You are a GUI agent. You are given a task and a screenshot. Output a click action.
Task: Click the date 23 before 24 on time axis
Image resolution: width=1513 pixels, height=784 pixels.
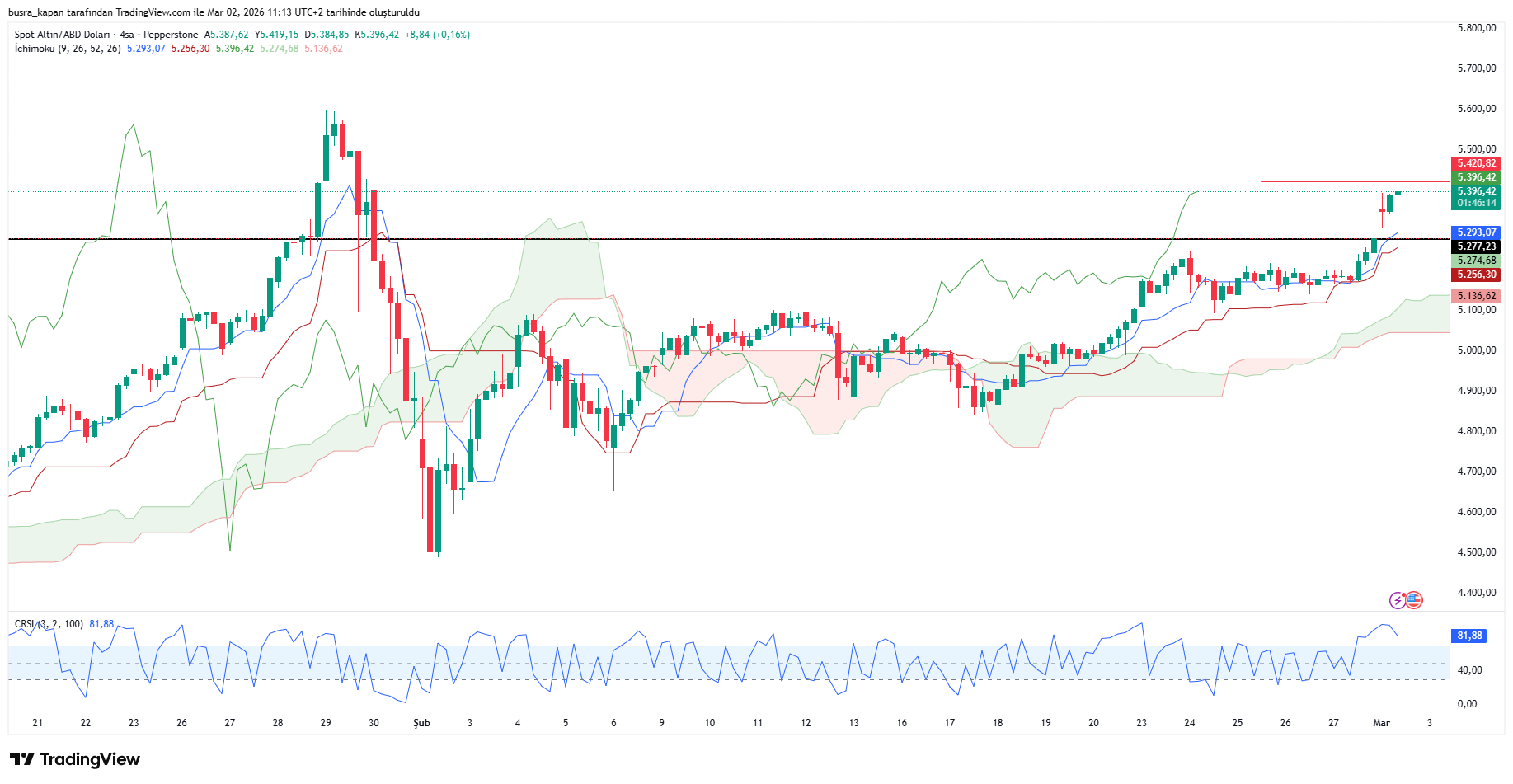1141,723
